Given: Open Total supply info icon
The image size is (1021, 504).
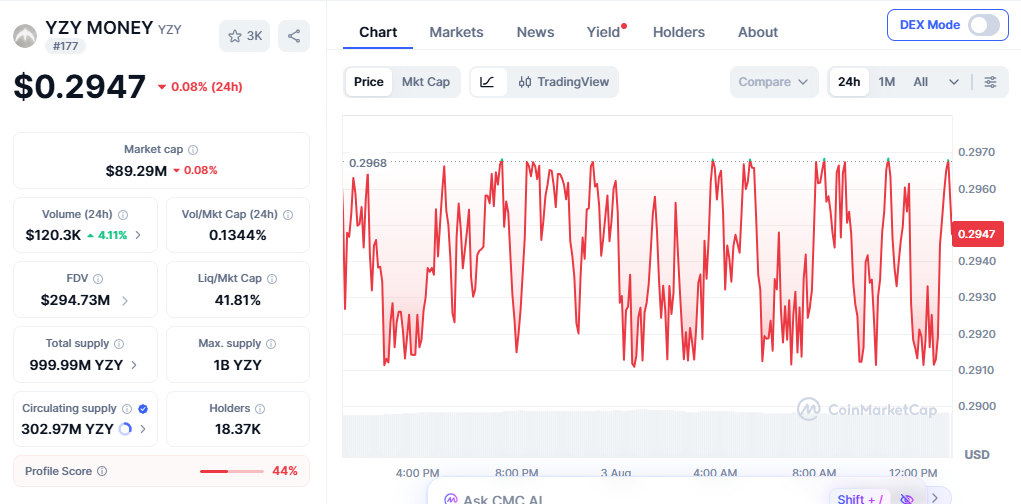Looking at the screenshot, I should [x=119, y=343].
